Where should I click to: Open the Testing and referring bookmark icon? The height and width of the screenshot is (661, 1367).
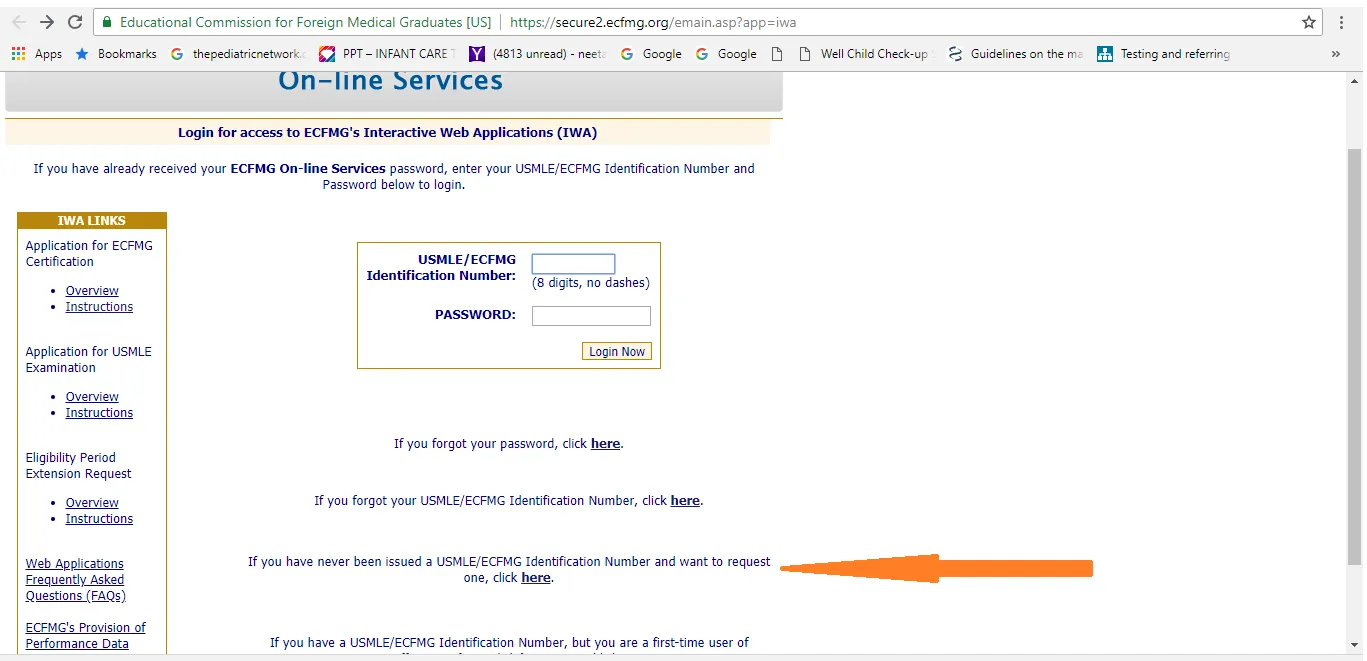tap(1104, 53)
